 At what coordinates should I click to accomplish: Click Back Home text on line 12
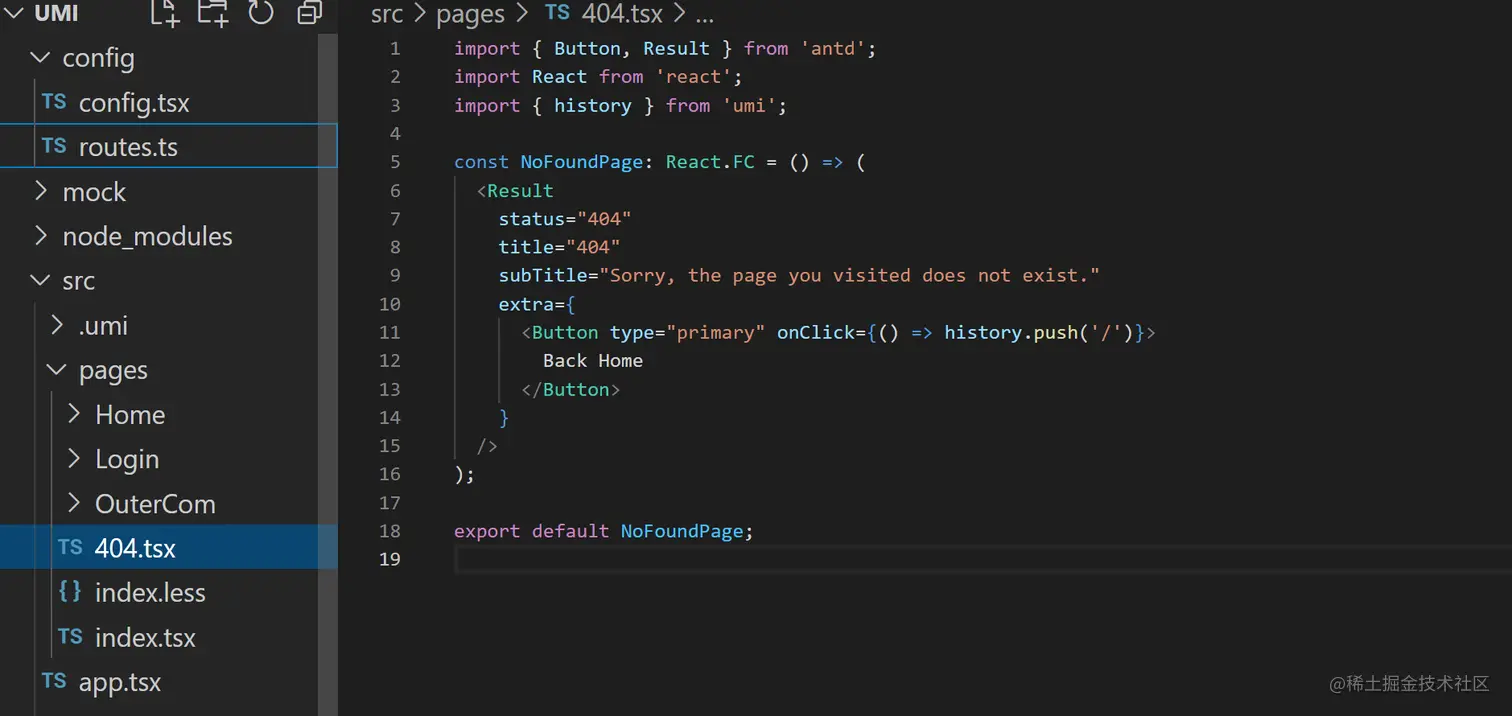pos(593,360)
